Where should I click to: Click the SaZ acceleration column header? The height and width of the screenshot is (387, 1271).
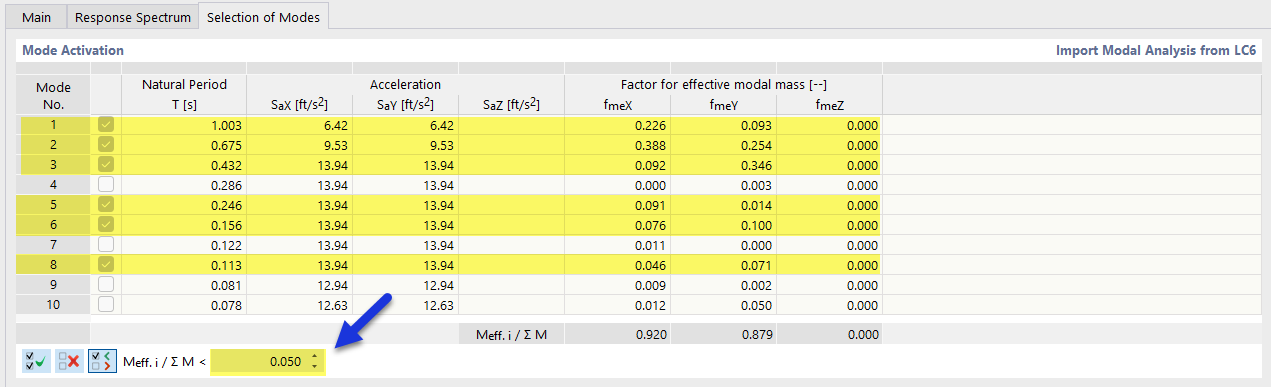coord(511,104)
